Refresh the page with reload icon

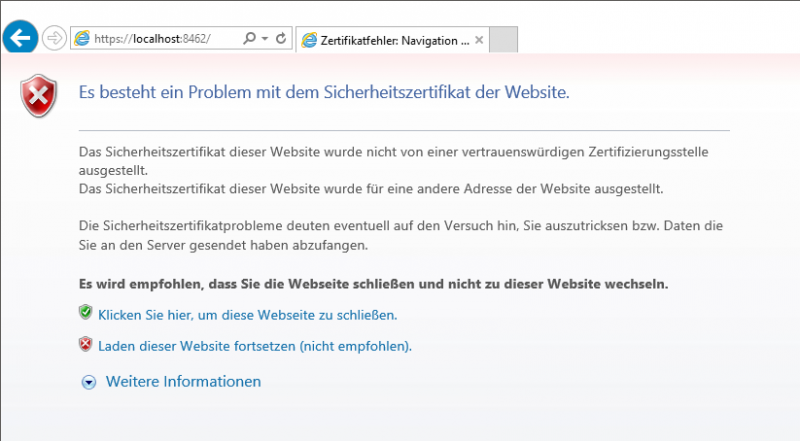(281, 38)
